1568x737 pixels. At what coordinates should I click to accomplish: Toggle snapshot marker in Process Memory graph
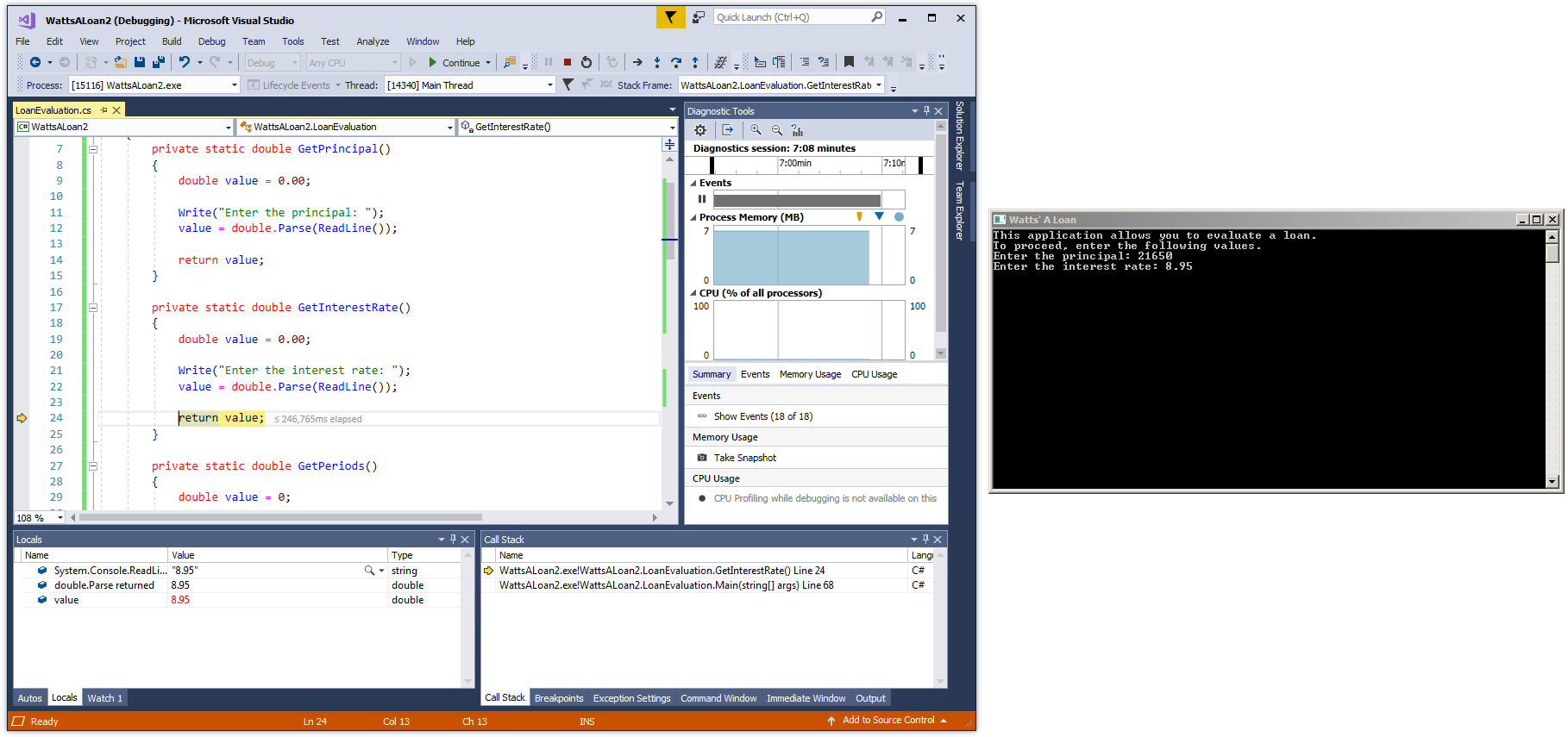pos(879,217)
